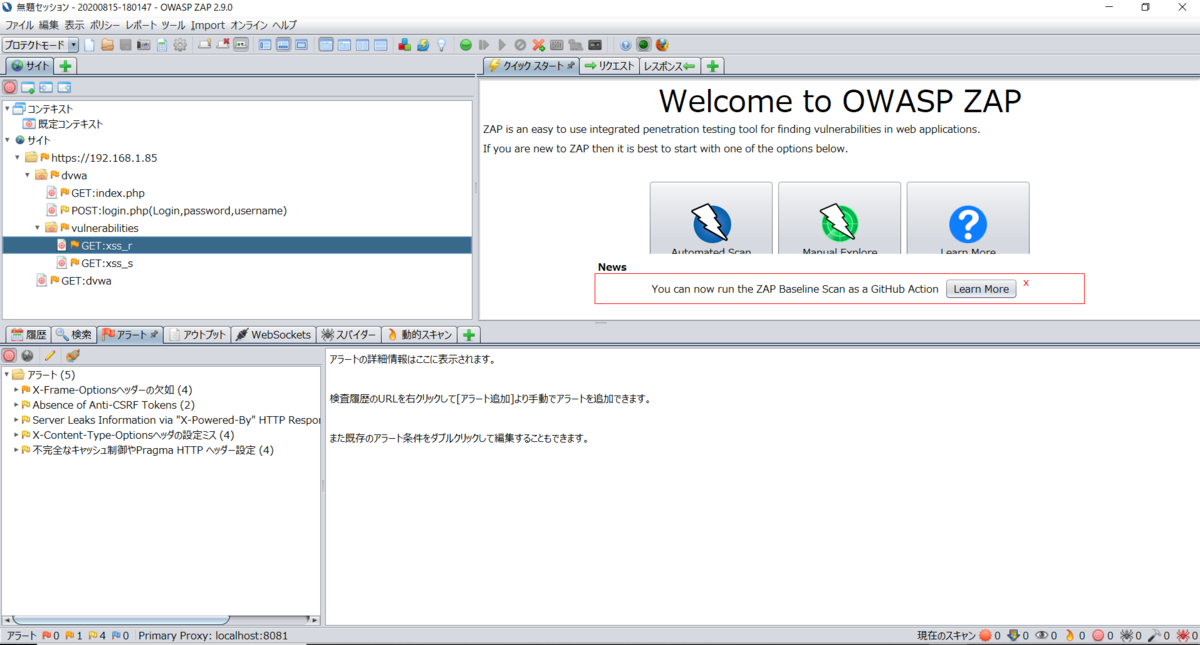Click the green plus beside Sites tab

pyautogui.click(x=65, y=66)
